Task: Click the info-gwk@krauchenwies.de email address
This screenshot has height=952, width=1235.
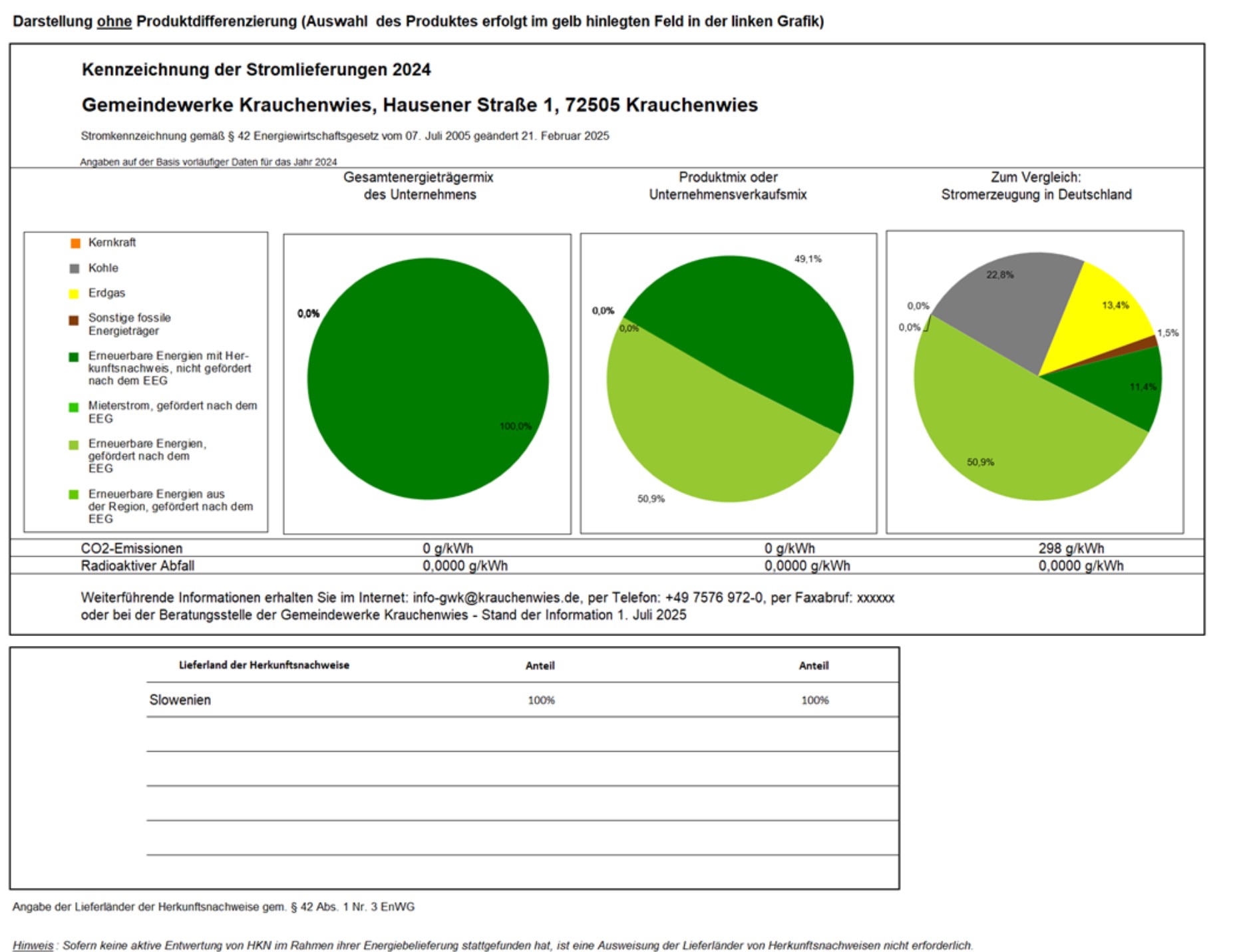Action: [496, 597]
